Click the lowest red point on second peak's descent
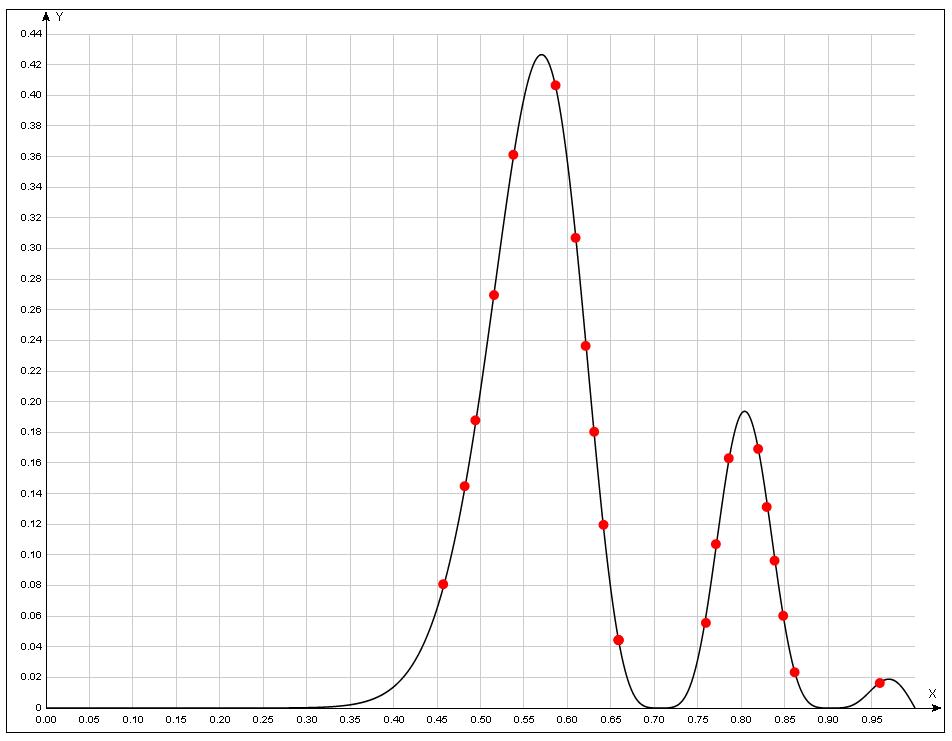 [x=794, y=672]
